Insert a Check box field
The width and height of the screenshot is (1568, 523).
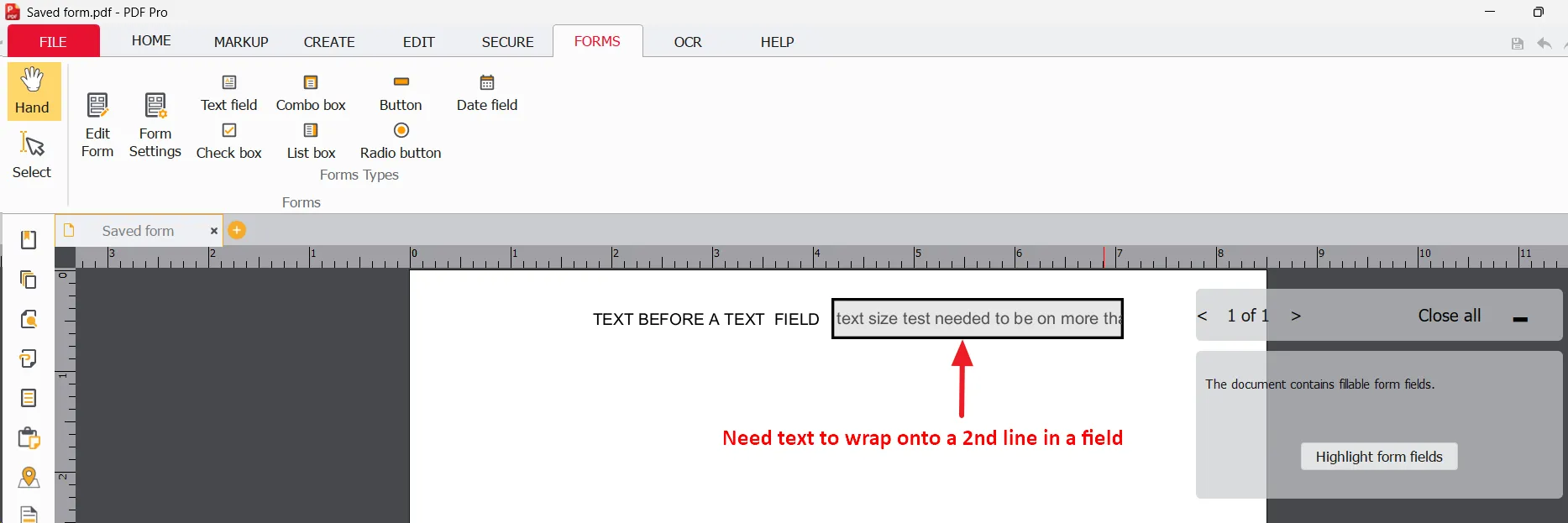[x=229, y=141]
